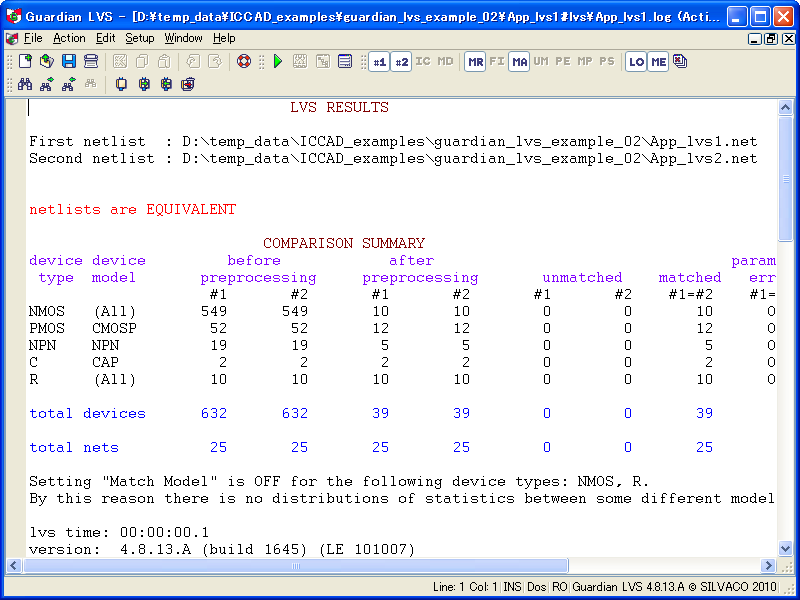Go to next bookmark icon

(x=144, y=84)
